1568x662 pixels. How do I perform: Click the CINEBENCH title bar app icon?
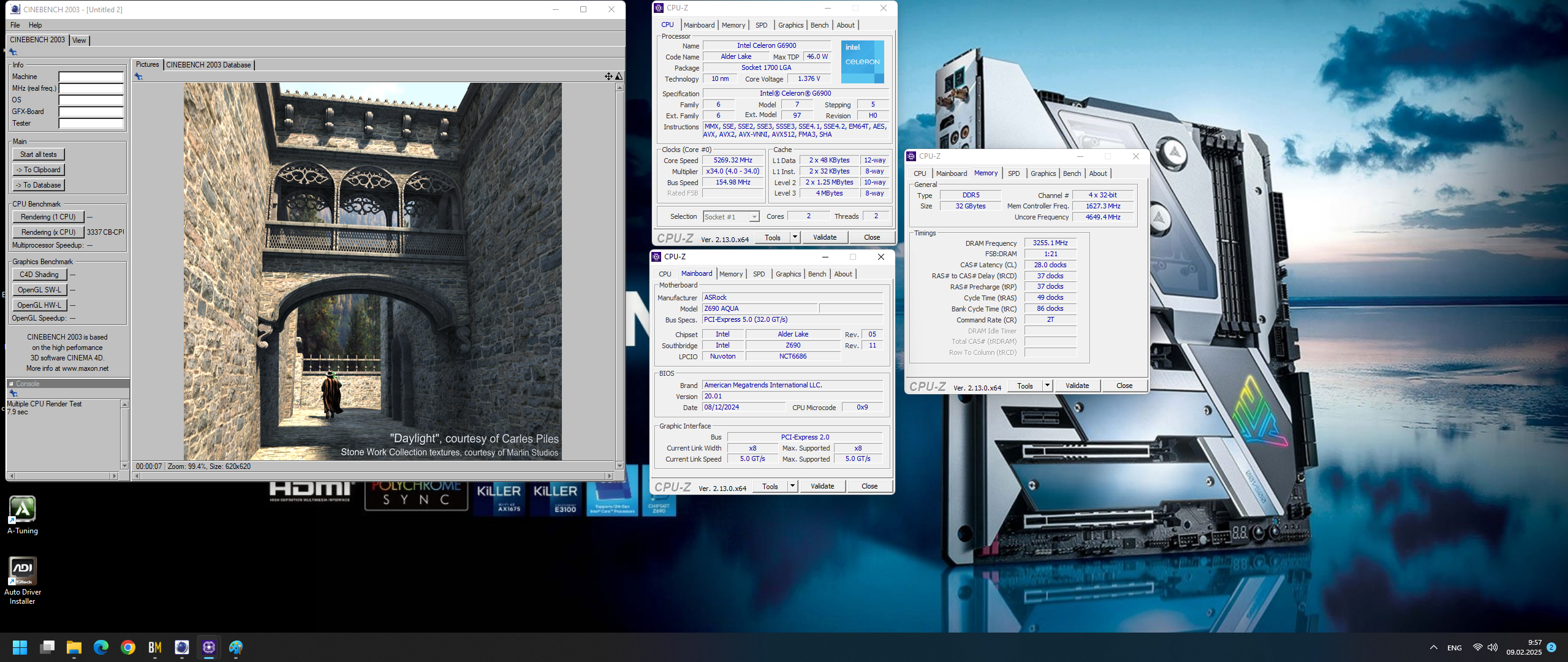tap(15, 9)
